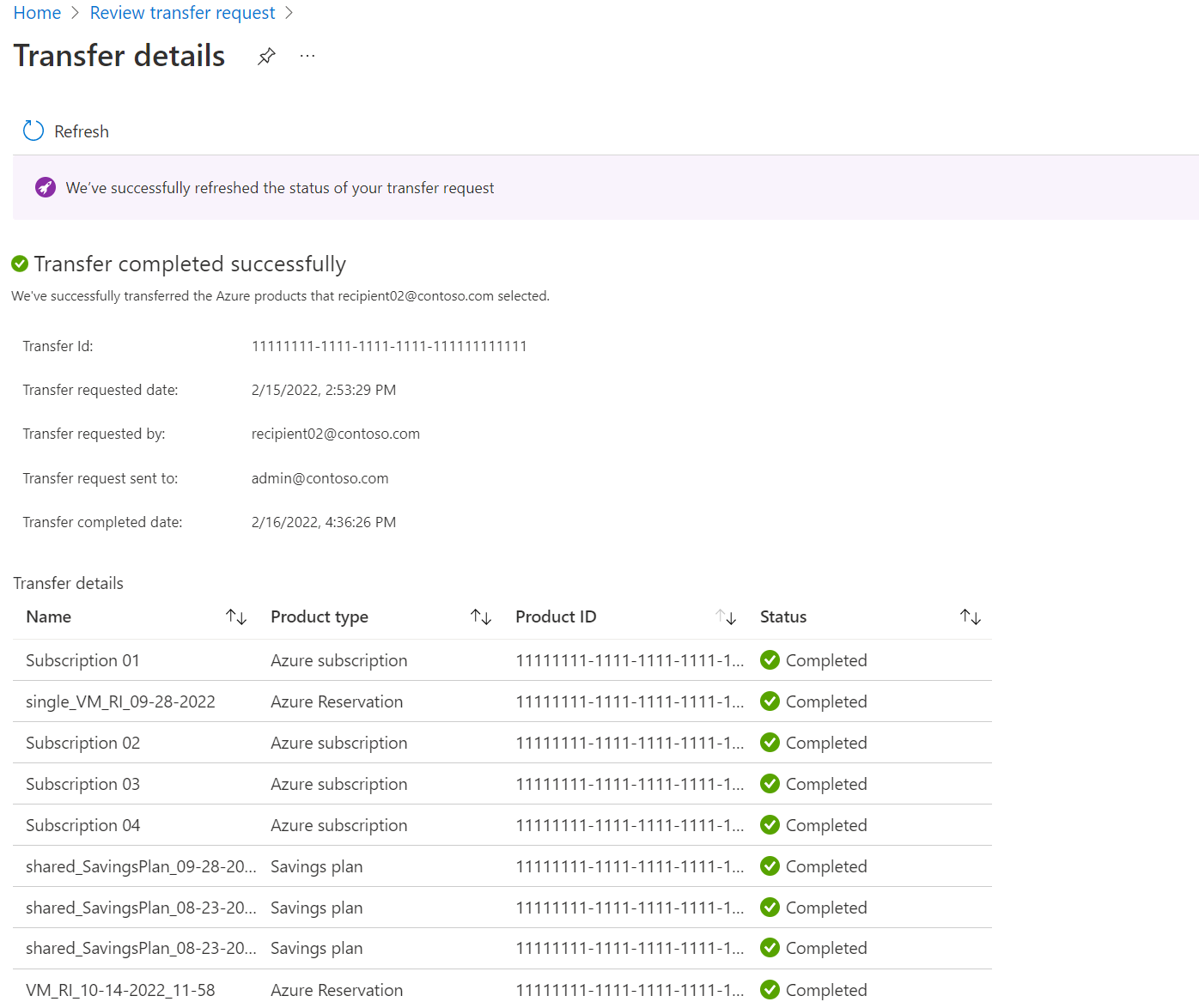Screen dimensions: 1199x1008
Task: Open Review transfer request breadcrumb
Action: point(182,13)
